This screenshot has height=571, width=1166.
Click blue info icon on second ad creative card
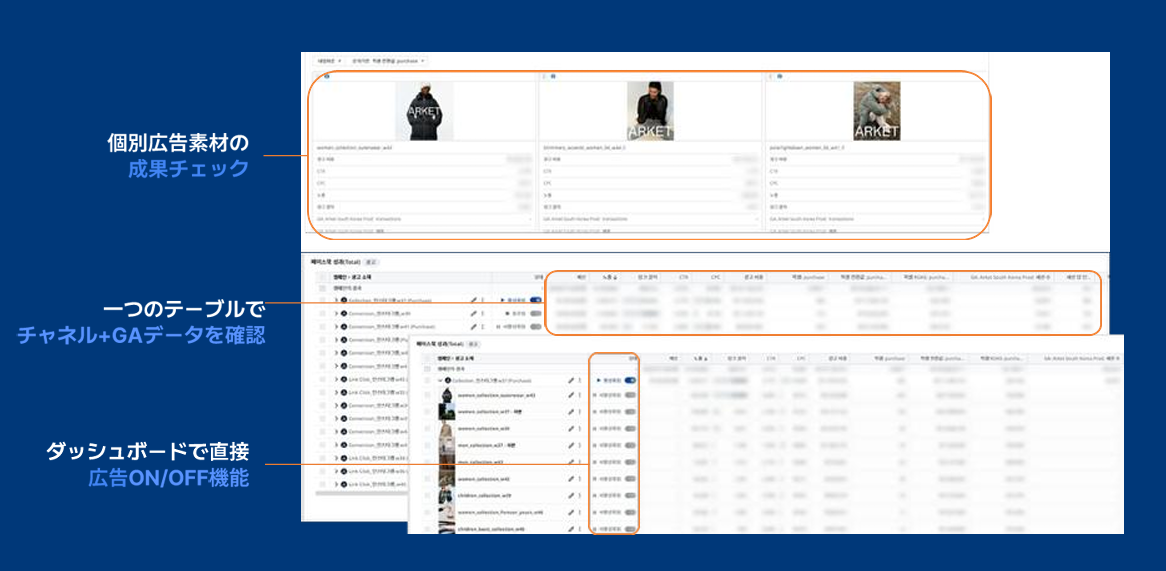click(552, 76)
